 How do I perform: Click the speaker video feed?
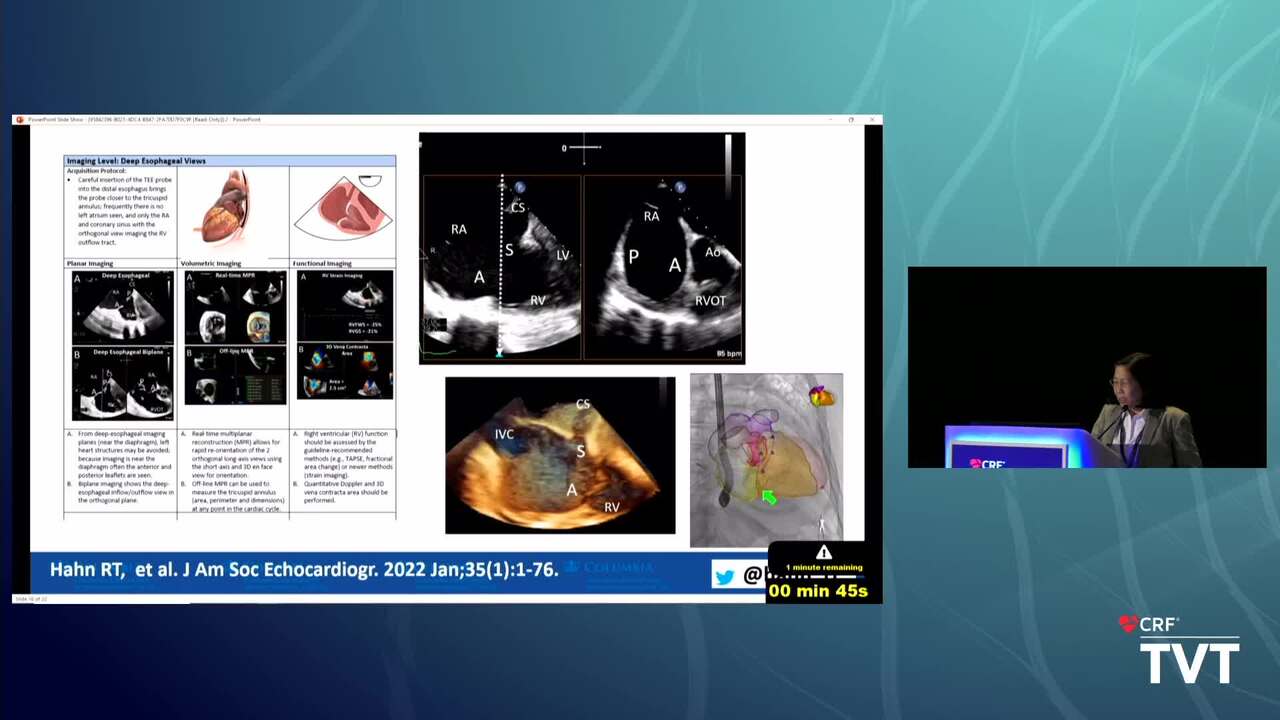[1087, 367]
